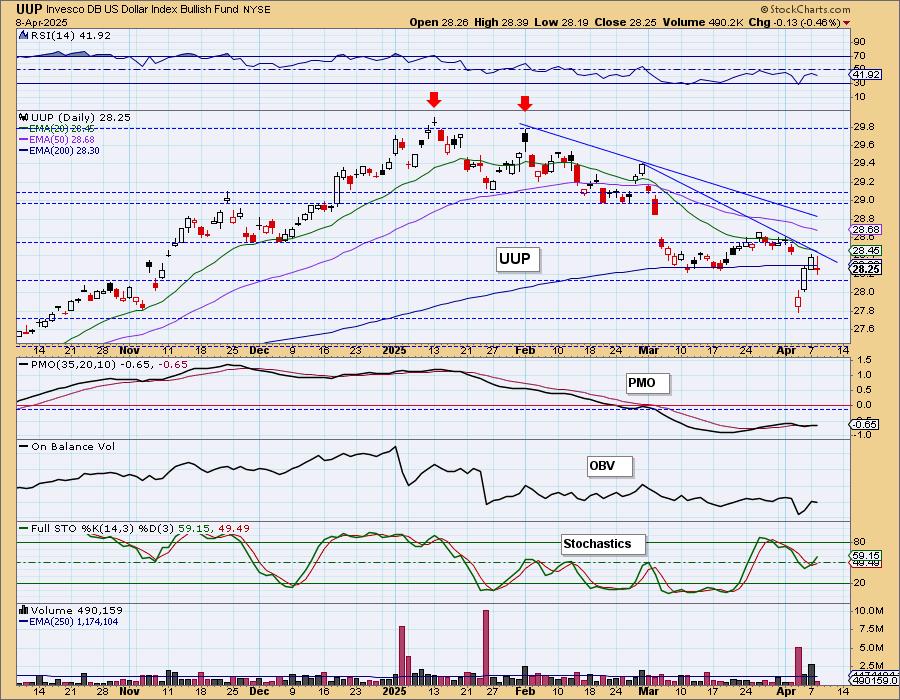Click the bar icon beside Volume 490,159
This screenshot has height=700, width=900.
24,610
